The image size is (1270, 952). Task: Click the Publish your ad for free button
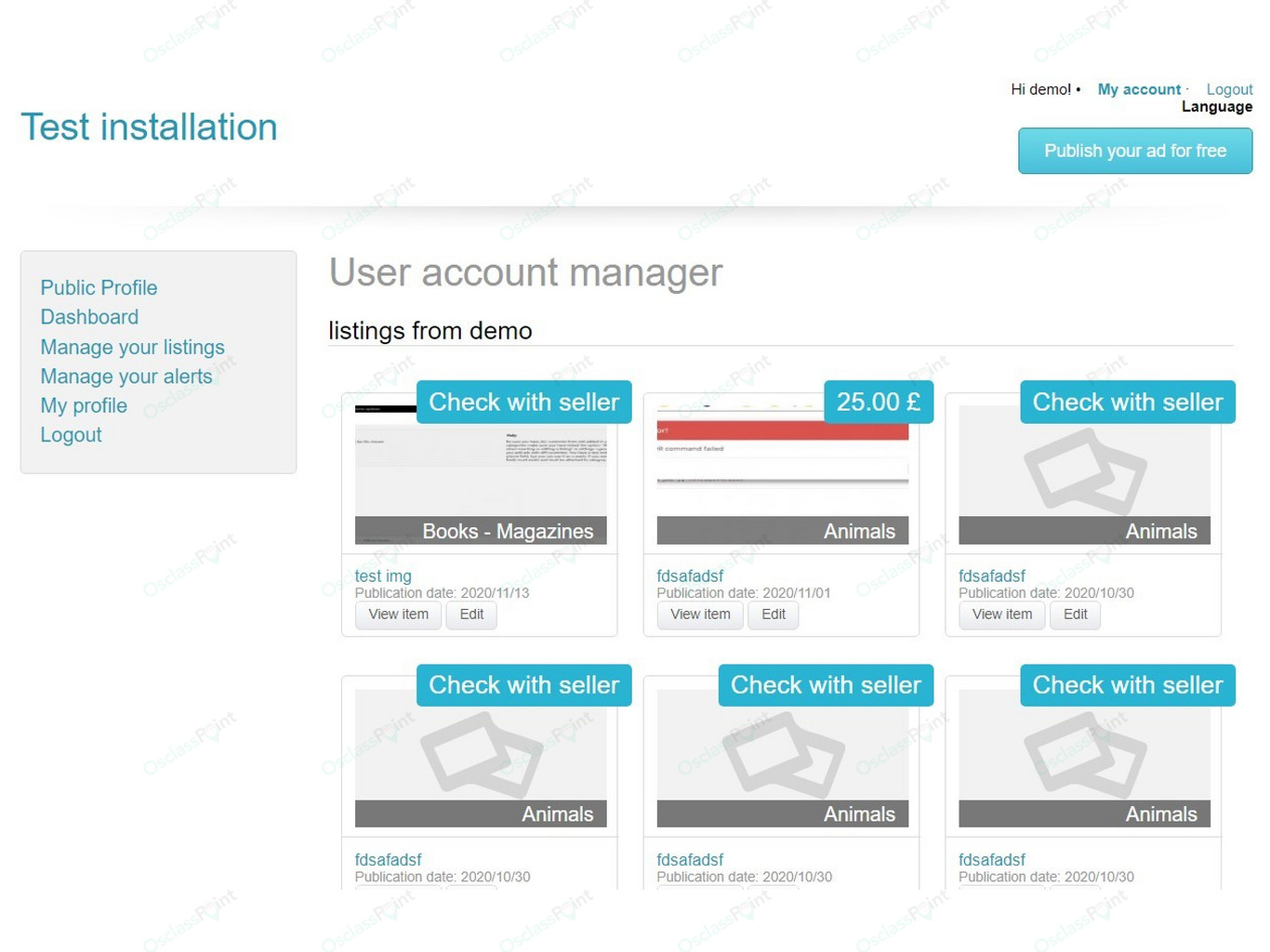(x=1135, y=151)
